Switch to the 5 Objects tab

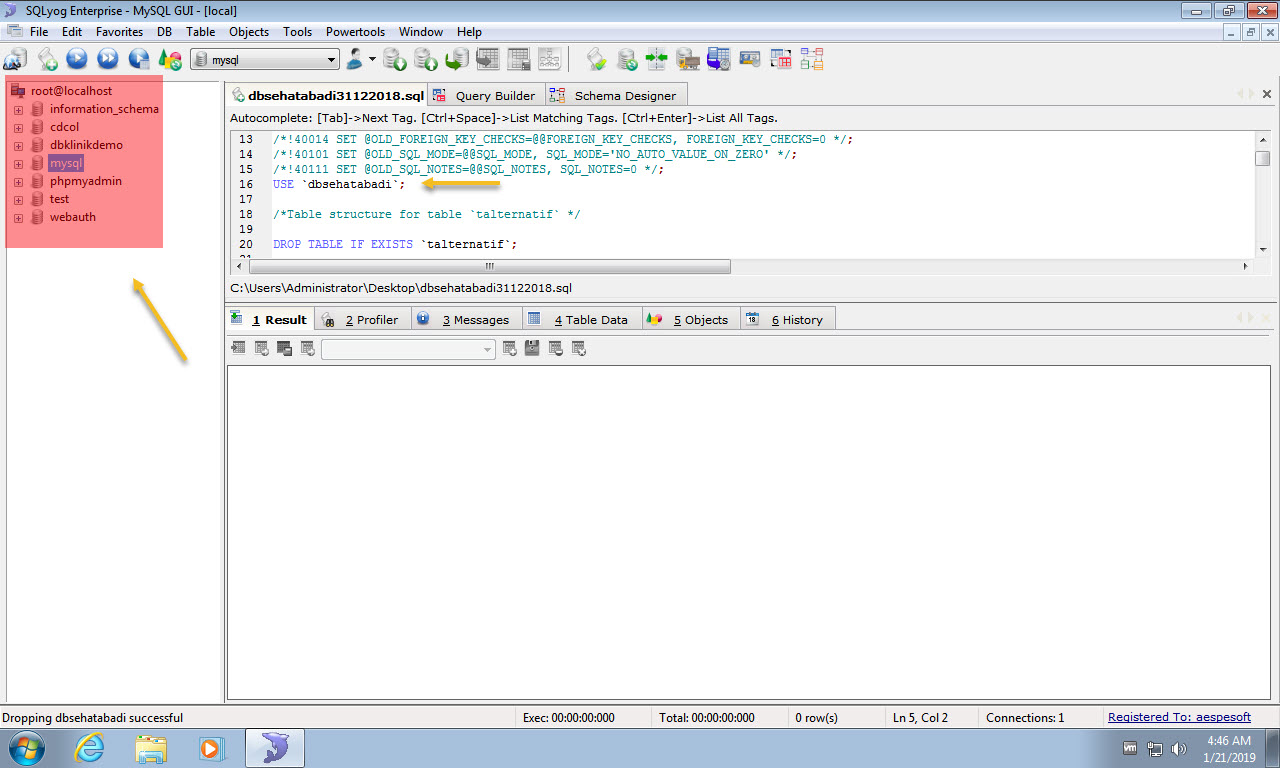pos(690,319)
